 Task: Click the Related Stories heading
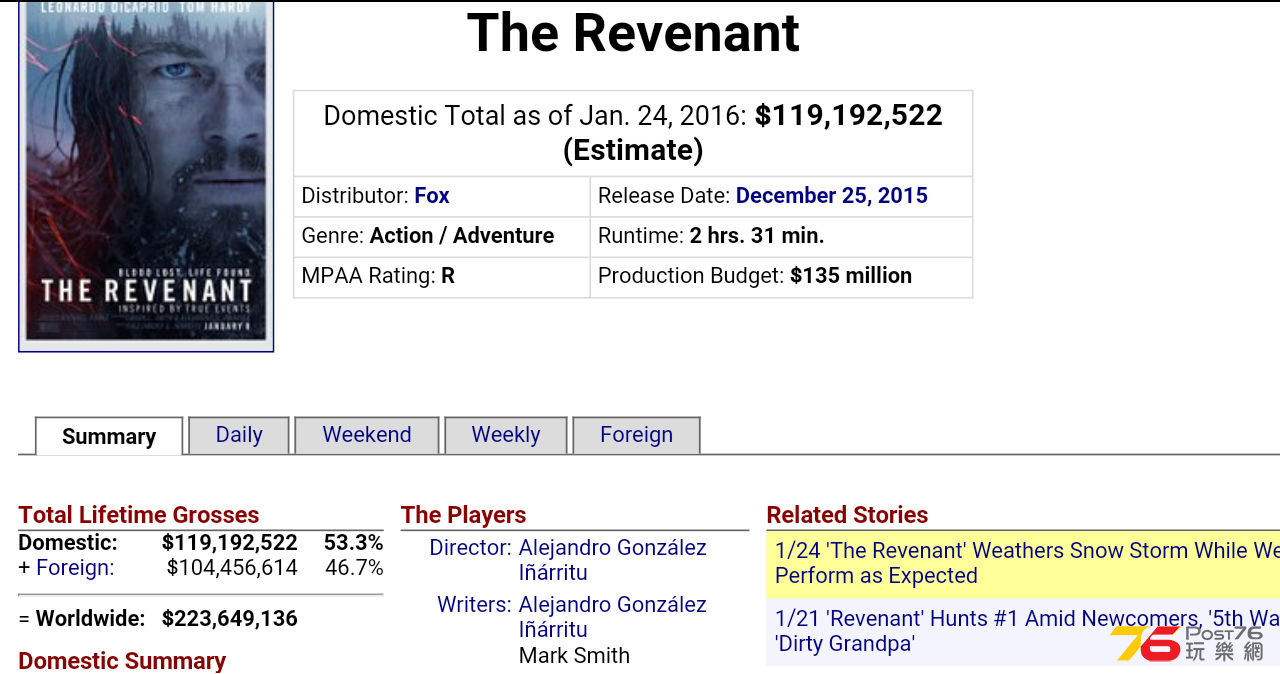847,515
